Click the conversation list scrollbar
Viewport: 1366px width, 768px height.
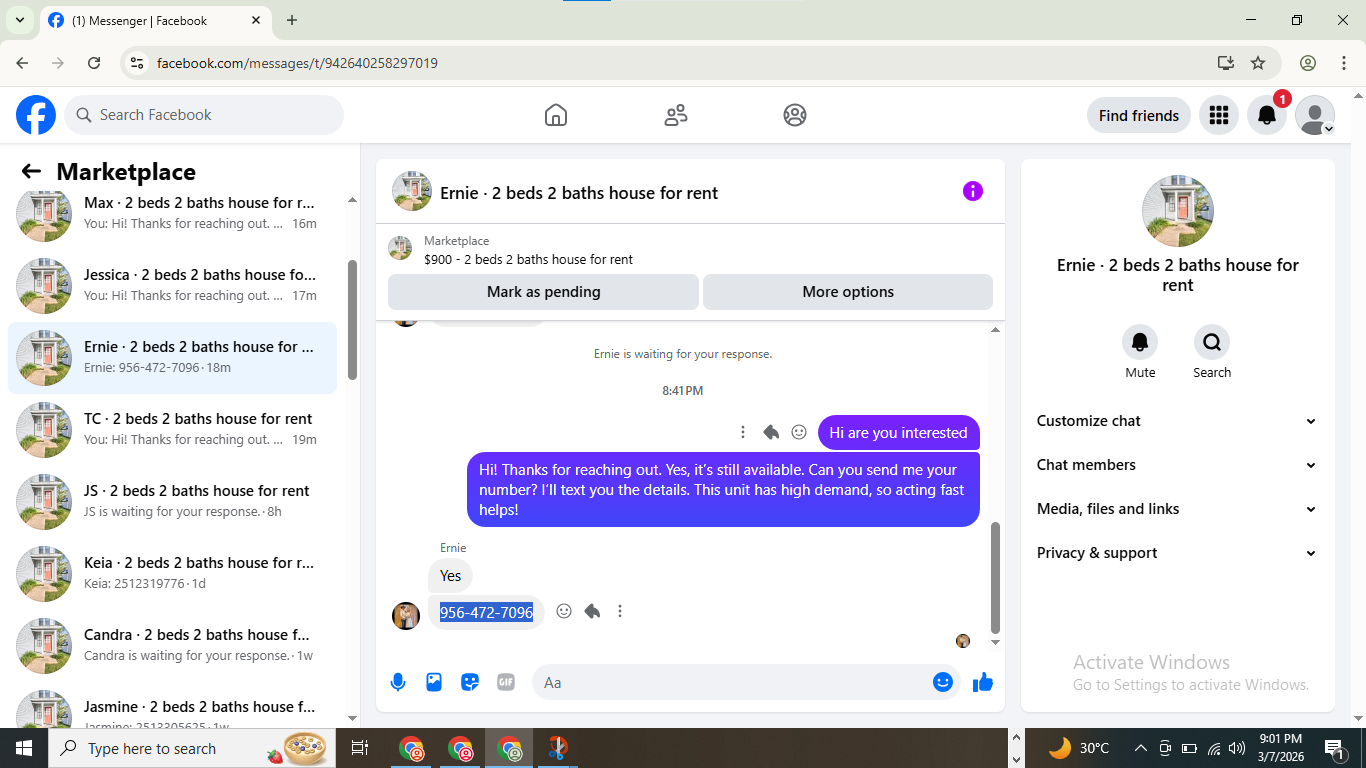click(352, 320)
